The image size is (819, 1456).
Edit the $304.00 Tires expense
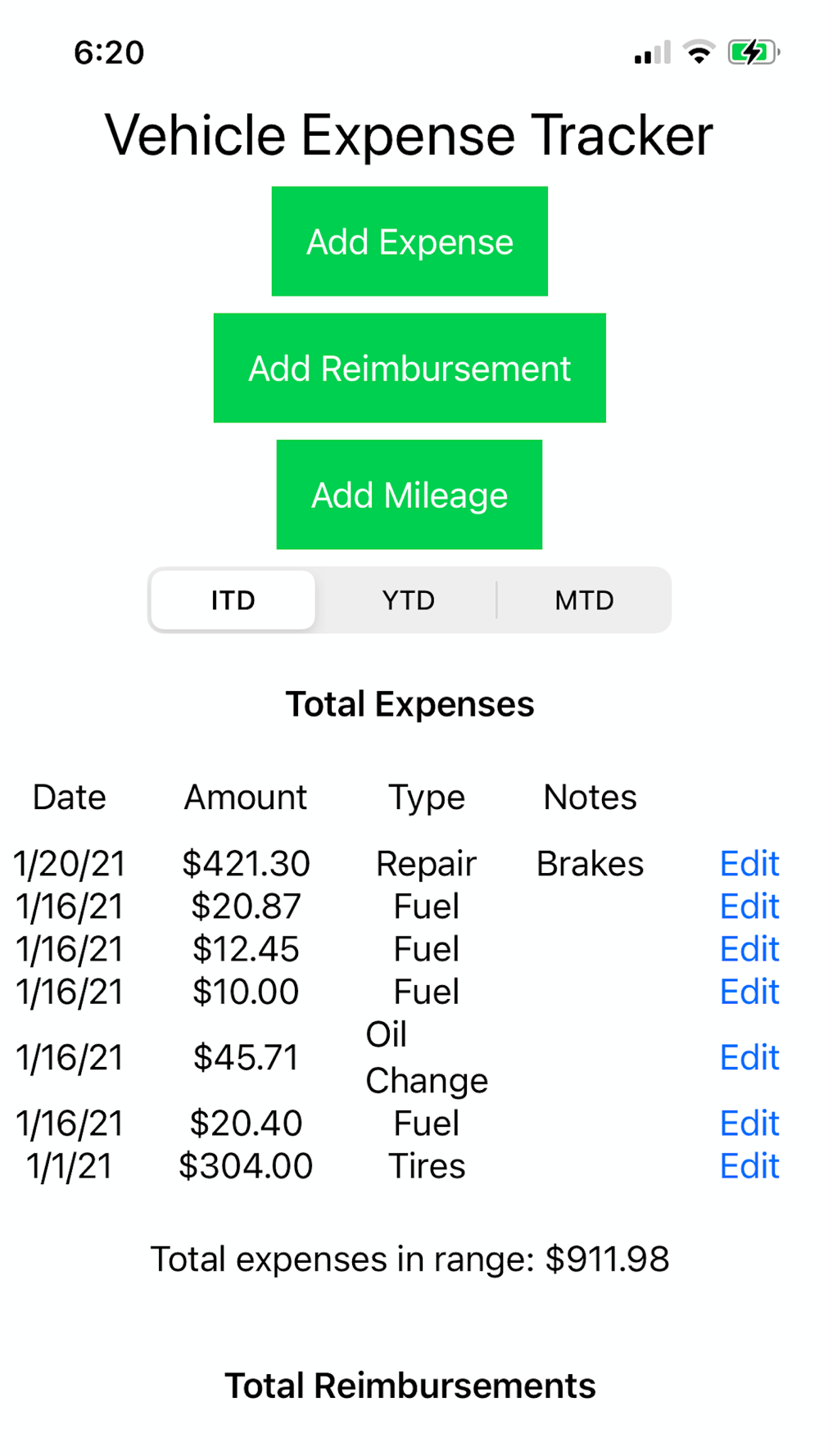749,1165
